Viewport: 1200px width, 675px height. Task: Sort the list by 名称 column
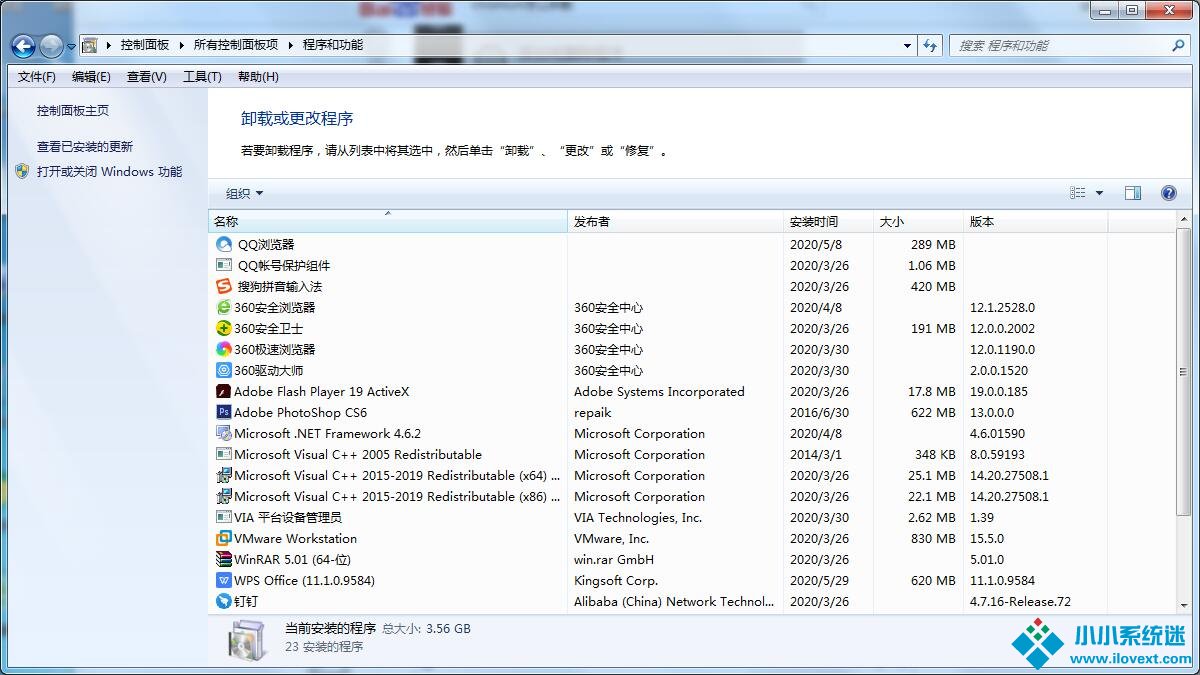(388, 222)
